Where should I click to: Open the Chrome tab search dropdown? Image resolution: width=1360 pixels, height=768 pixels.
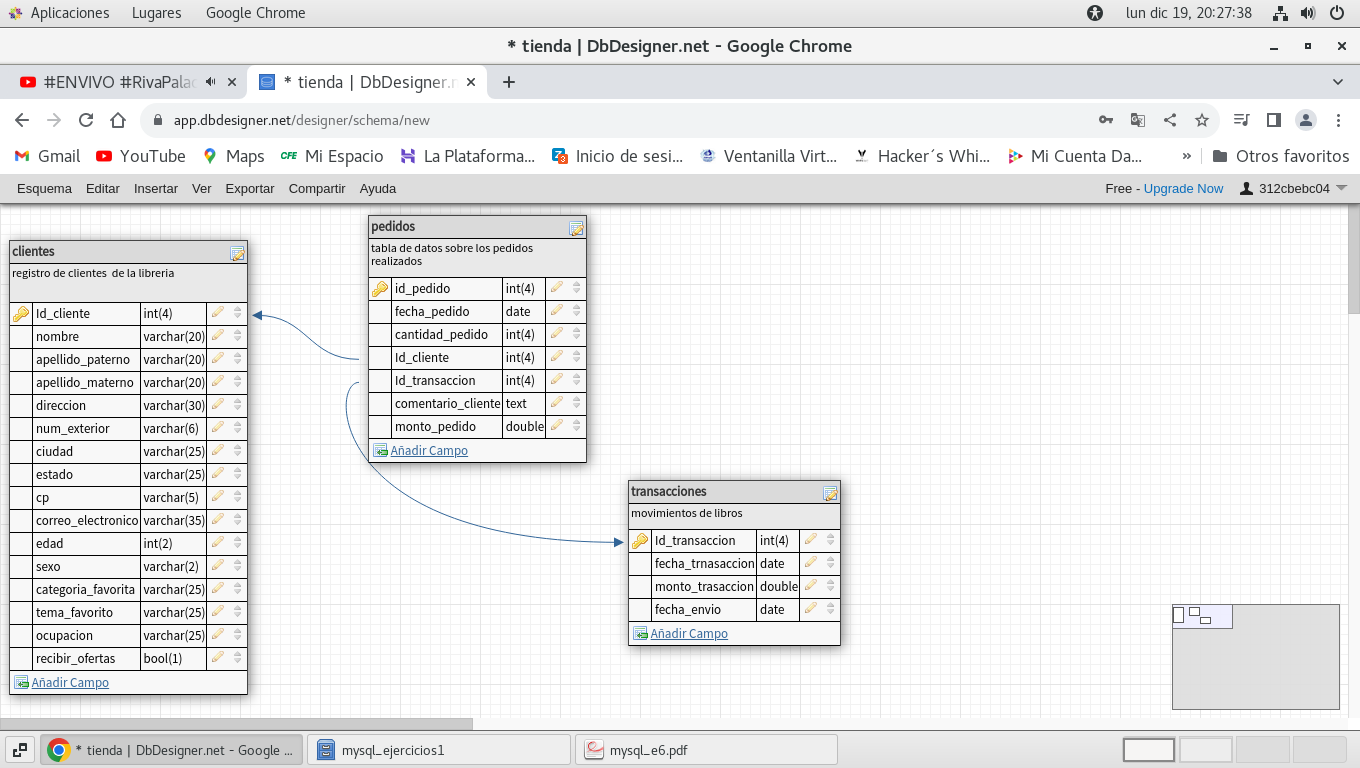coord(1338,82)
